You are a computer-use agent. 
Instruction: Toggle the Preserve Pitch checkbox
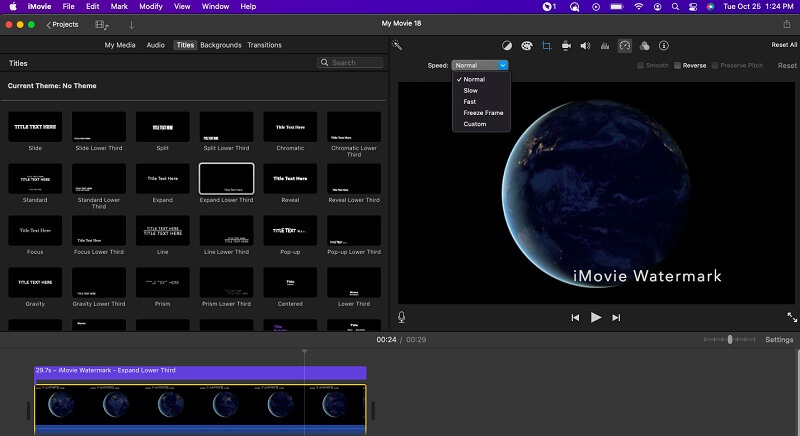click(715, 65)
